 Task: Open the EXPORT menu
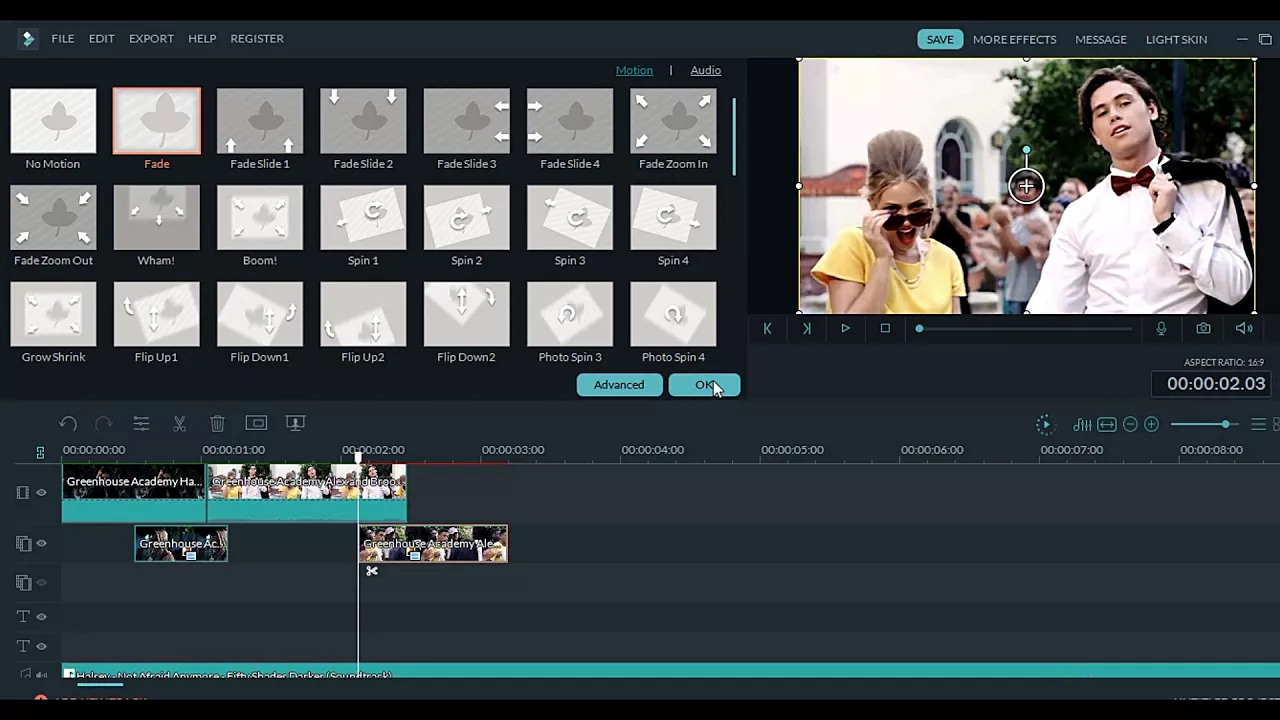[151, 39]
